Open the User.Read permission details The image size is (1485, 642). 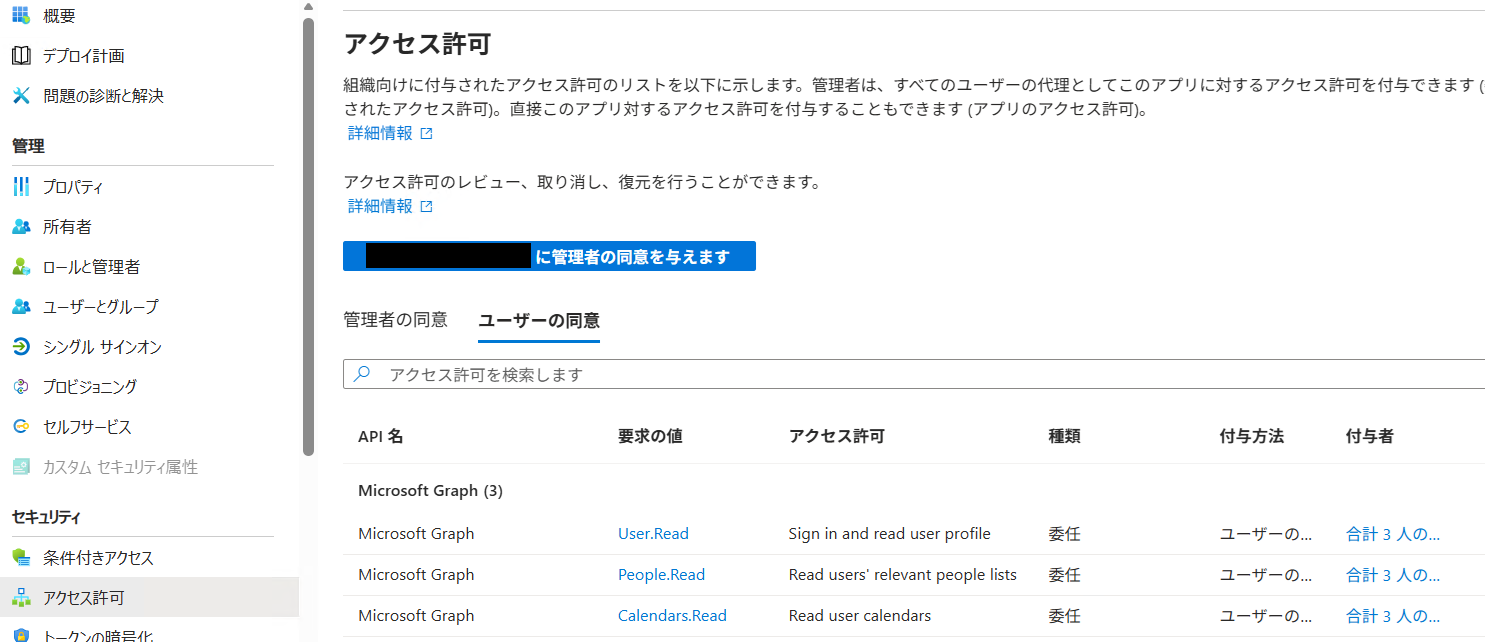click(653, 533)
